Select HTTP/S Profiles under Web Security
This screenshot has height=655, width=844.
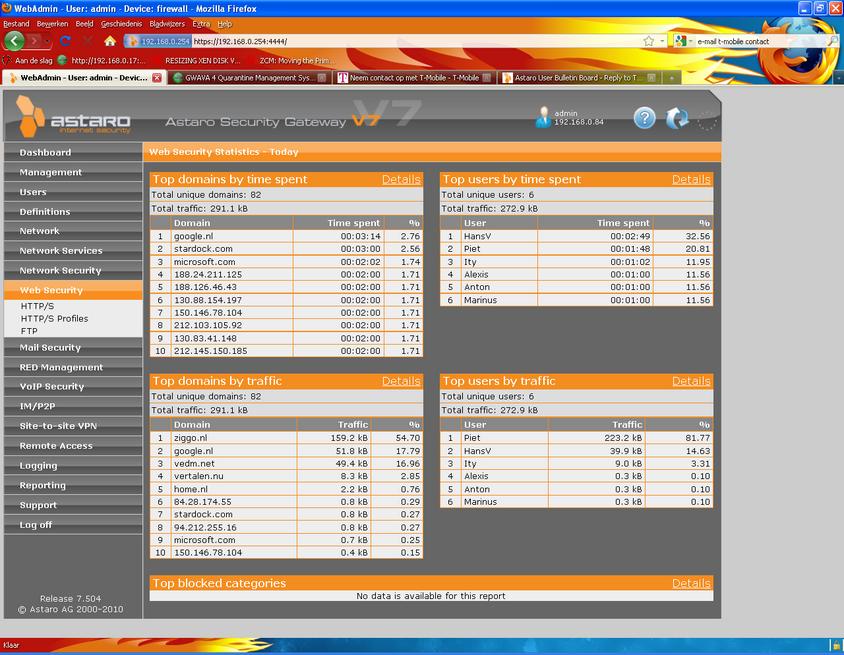[x=54, y=318]
